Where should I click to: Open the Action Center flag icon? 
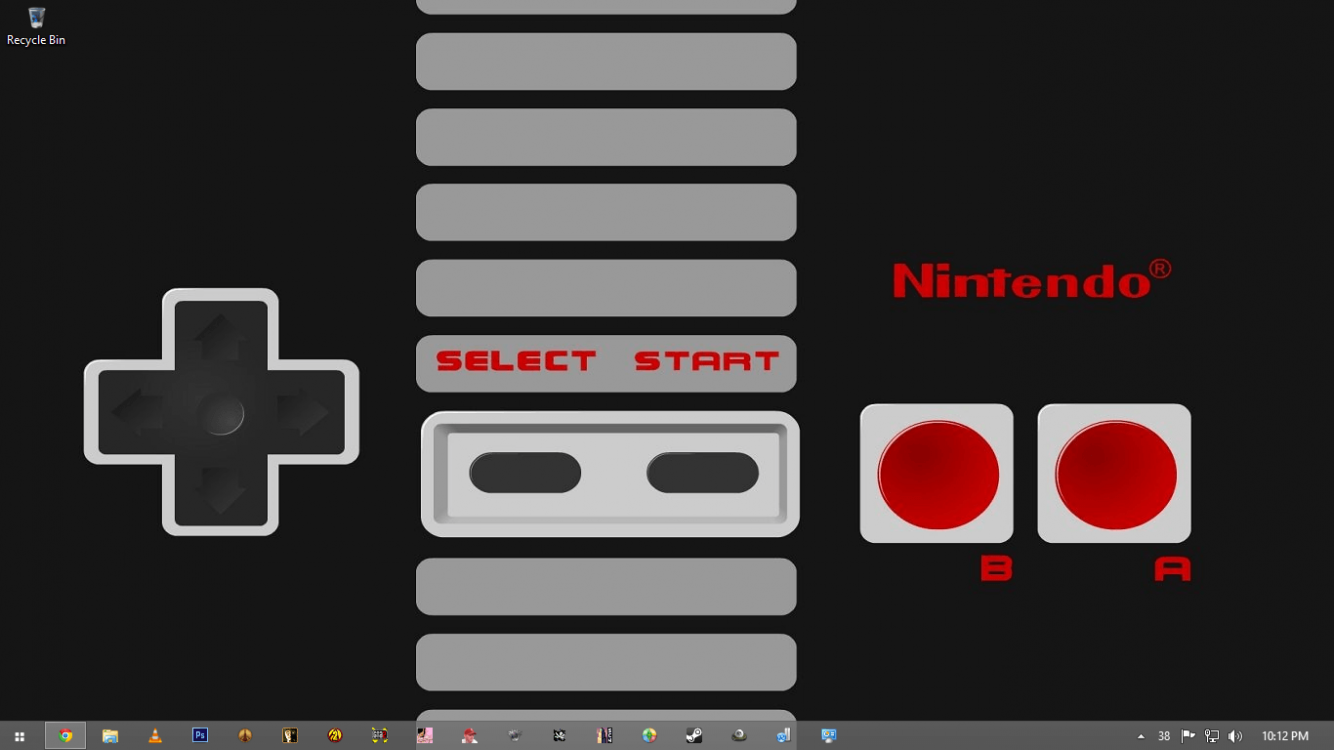tap(1188, 737)
